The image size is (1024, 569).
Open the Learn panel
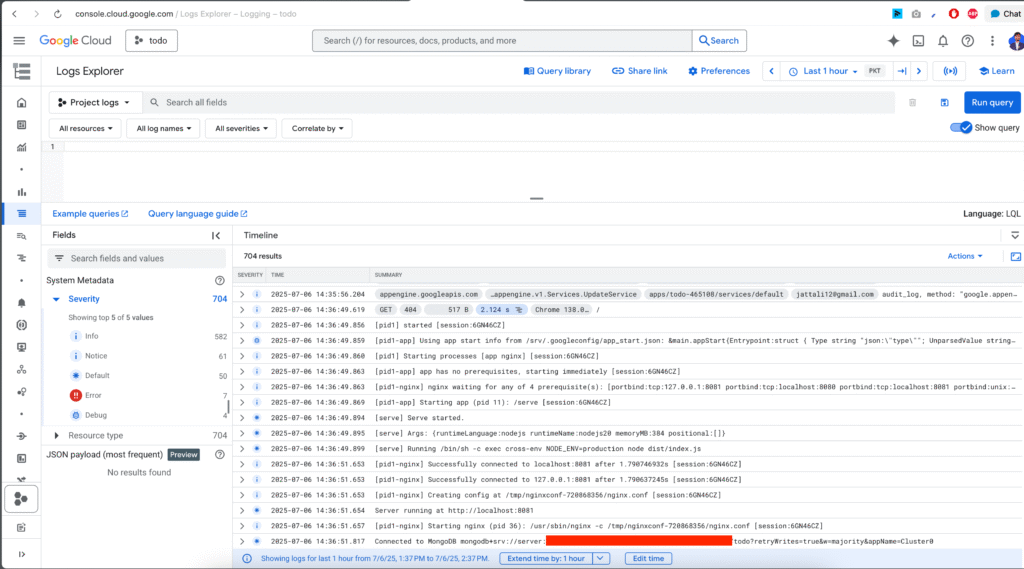click(997, 71)
